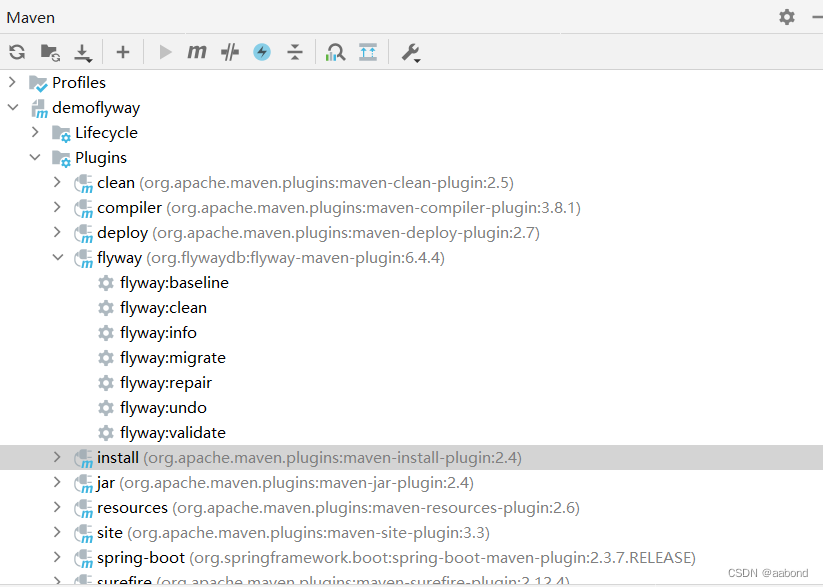Select the resources plugin row
Screen dimensions: 823x587
click(x=412, y=507)
